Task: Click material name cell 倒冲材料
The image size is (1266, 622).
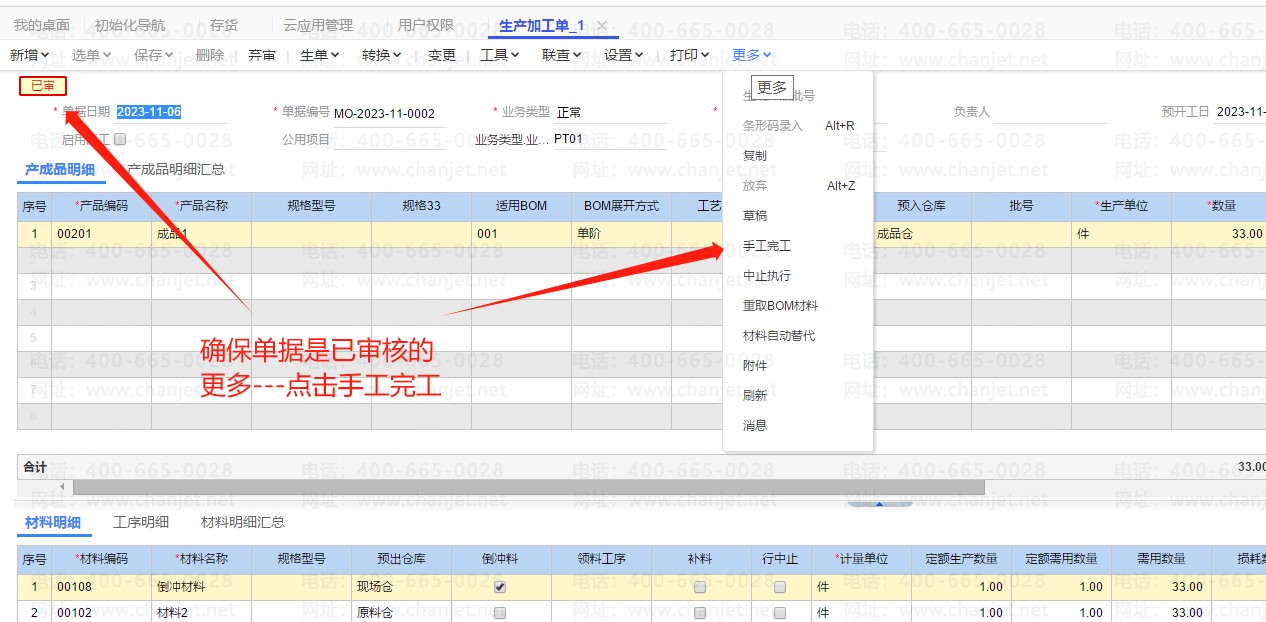Action: 201,587
